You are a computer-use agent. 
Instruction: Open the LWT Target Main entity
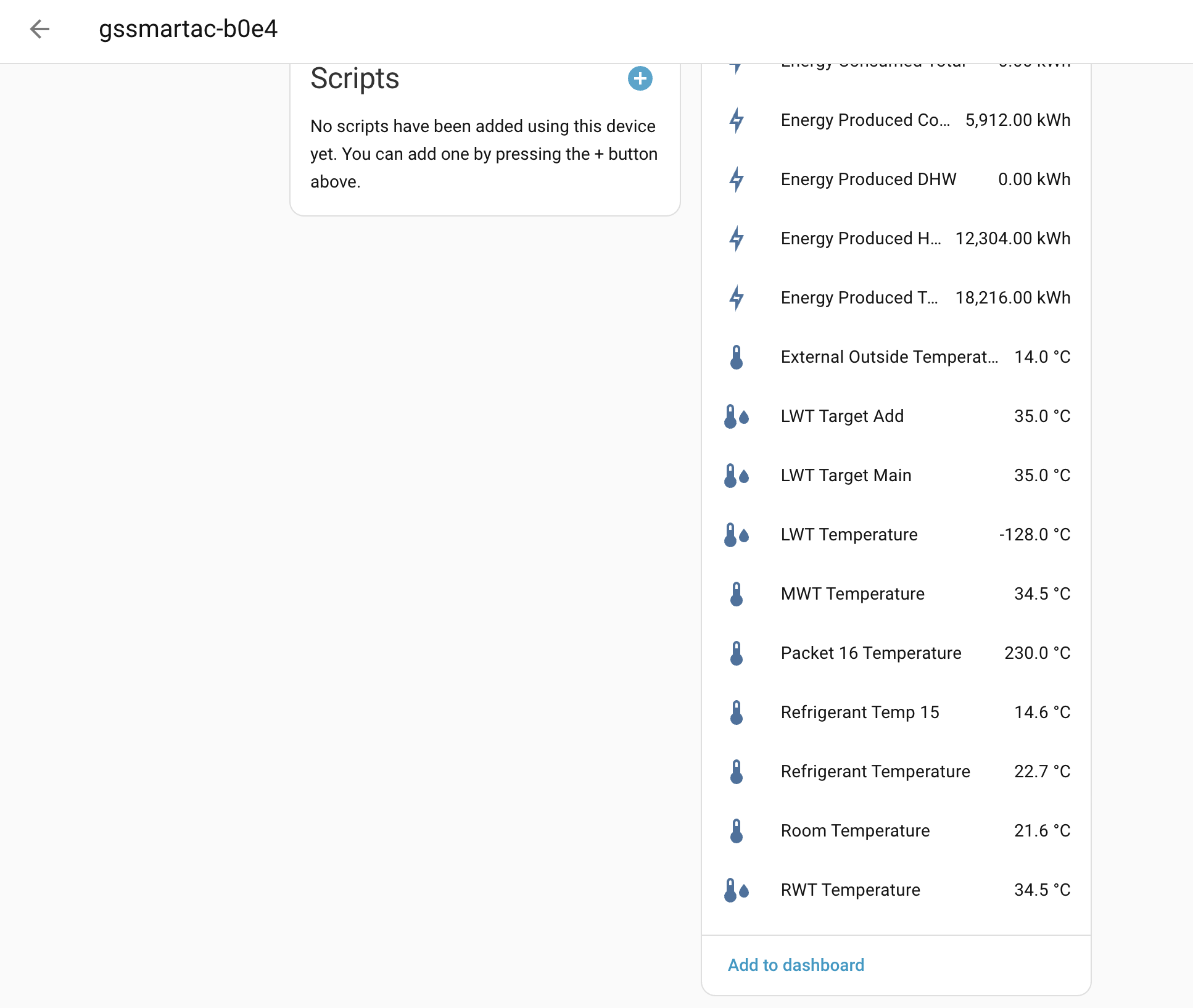[846, 476]
